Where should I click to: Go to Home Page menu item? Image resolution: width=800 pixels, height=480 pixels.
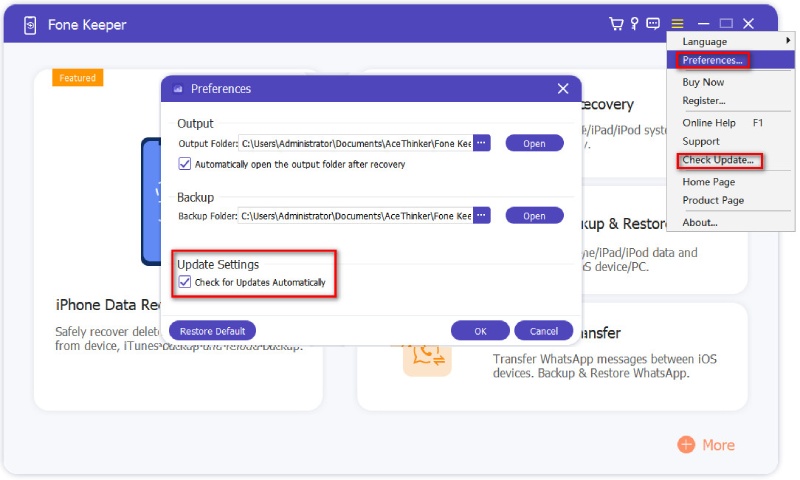coord(731,182)
